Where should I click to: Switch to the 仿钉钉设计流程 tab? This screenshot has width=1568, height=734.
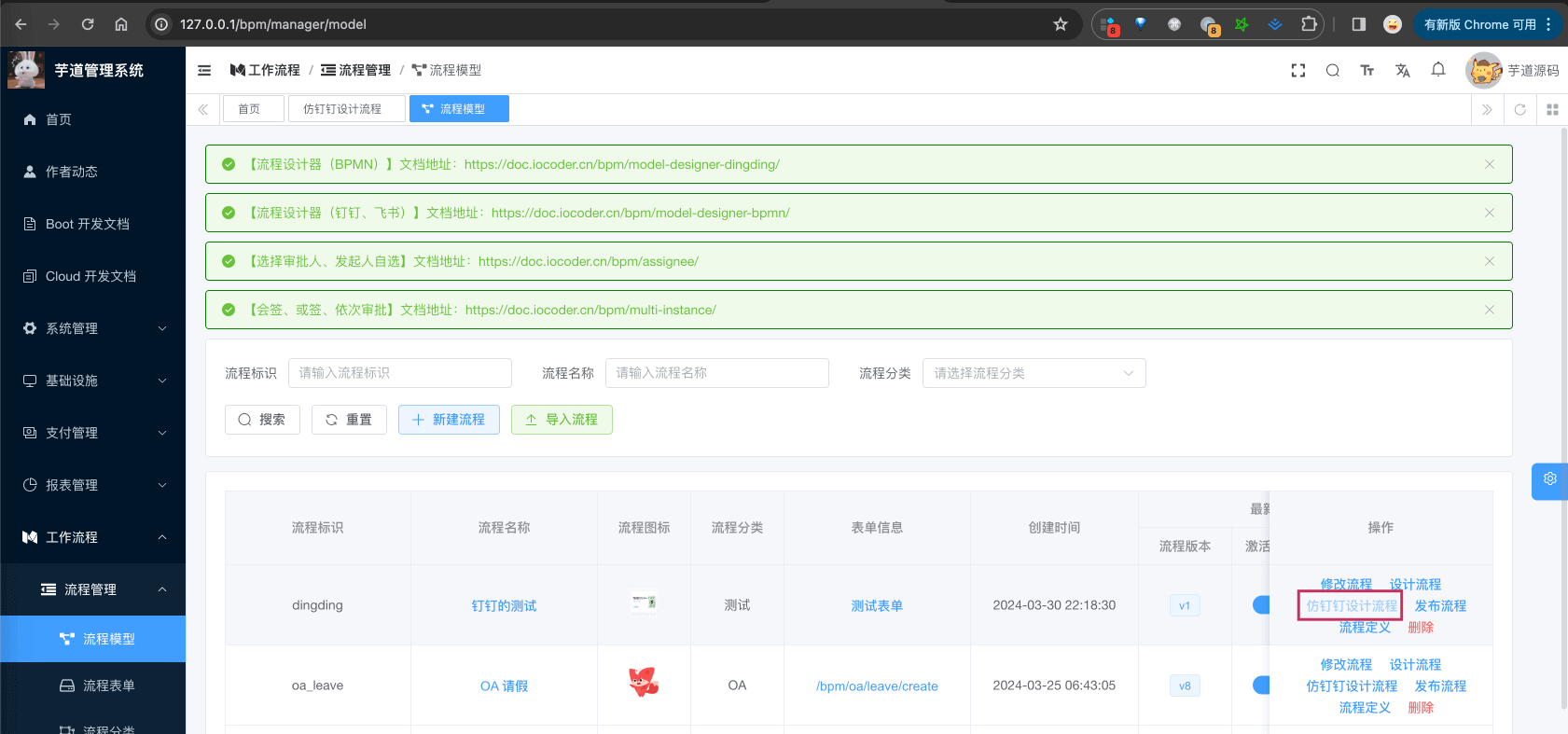(342, 109)
